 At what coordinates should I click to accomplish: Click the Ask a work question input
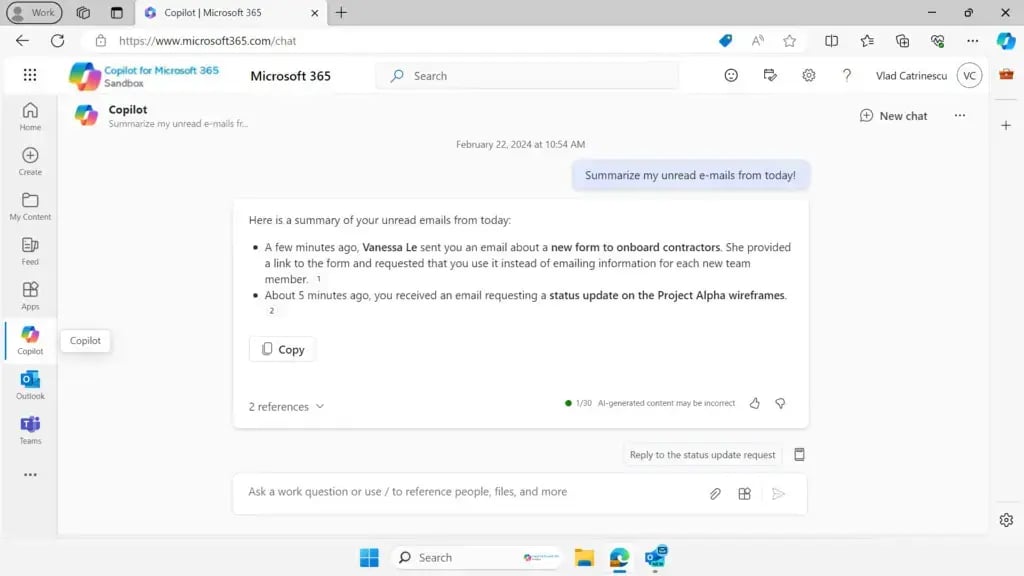pyautogui.click(x=470, y=492)
